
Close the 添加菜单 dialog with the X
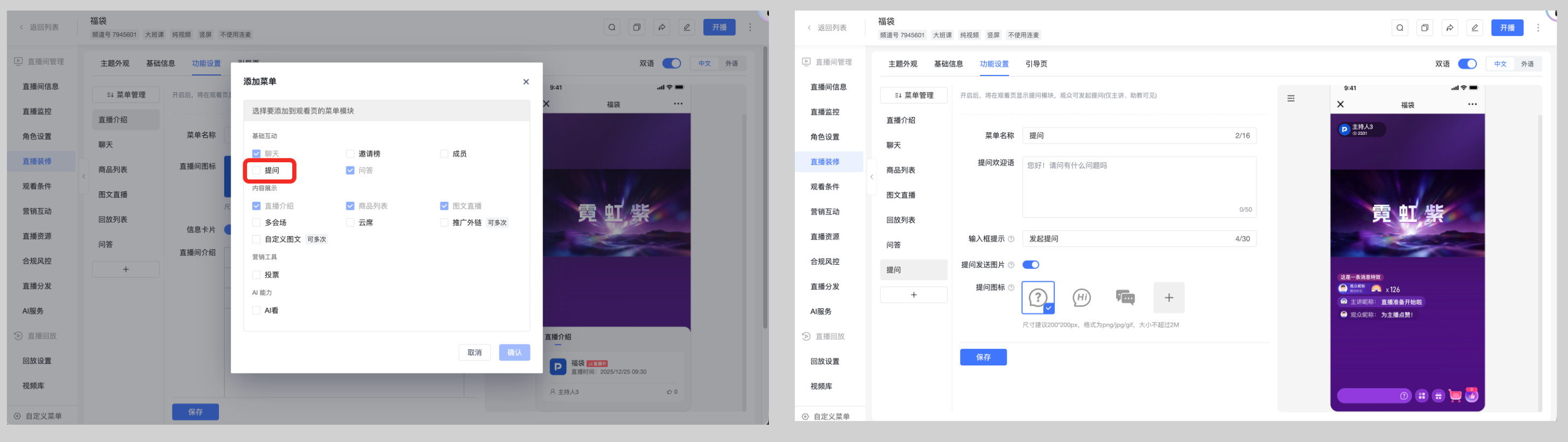(x=526, y=81)
